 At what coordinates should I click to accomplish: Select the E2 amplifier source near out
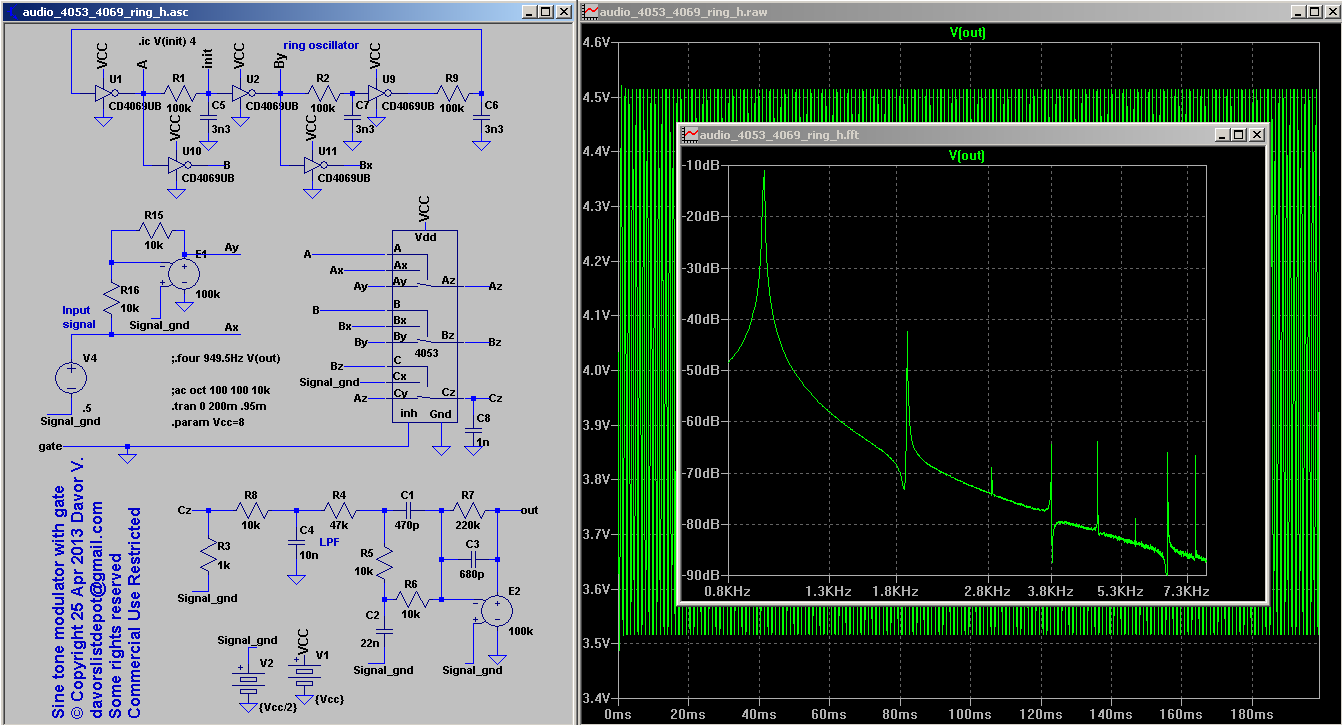click(x=496, y=609)
